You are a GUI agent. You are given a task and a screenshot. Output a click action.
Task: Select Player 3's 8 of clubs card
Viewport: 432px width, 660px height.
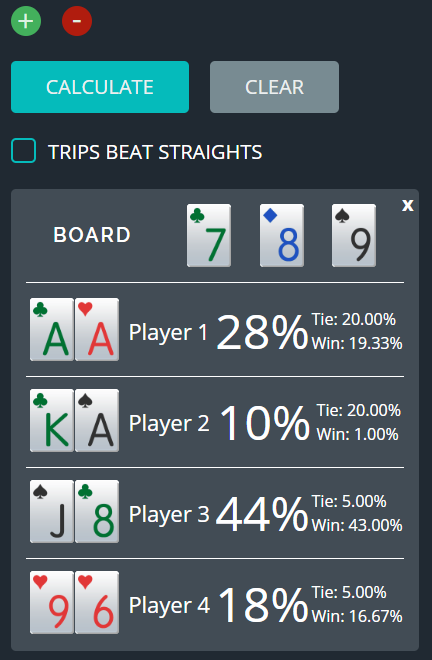pos(97,511)
